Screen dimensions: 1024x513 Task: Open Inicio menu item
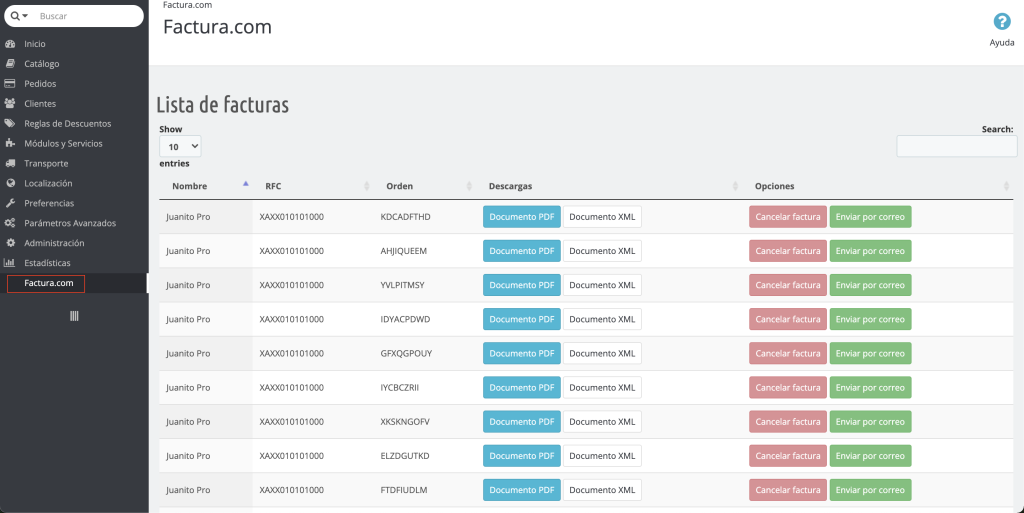[35, 44]
